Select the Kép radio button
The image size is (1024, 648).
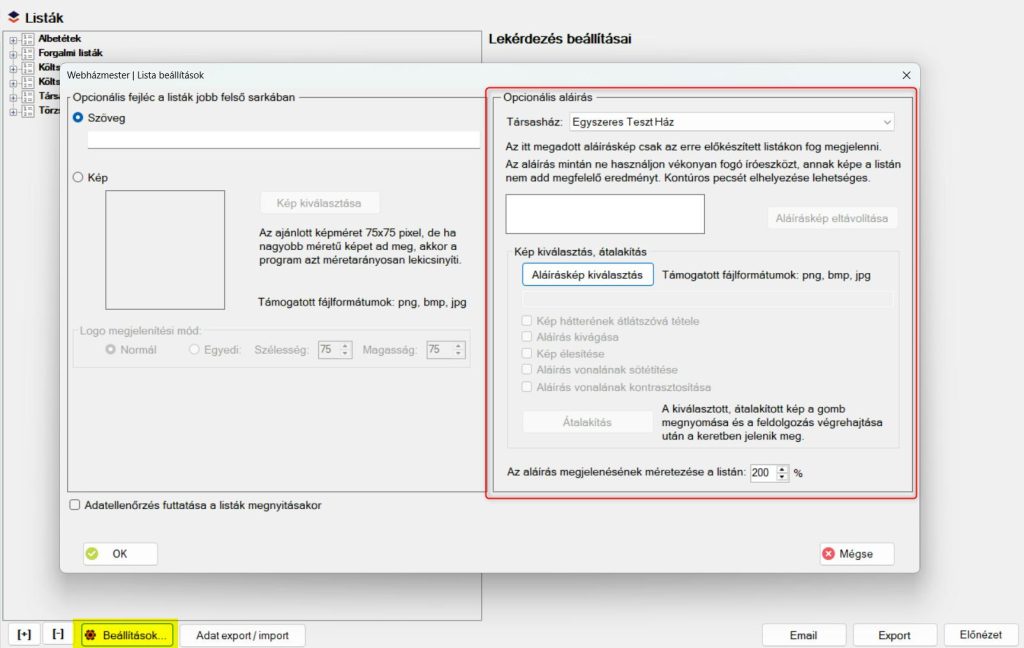78,178
